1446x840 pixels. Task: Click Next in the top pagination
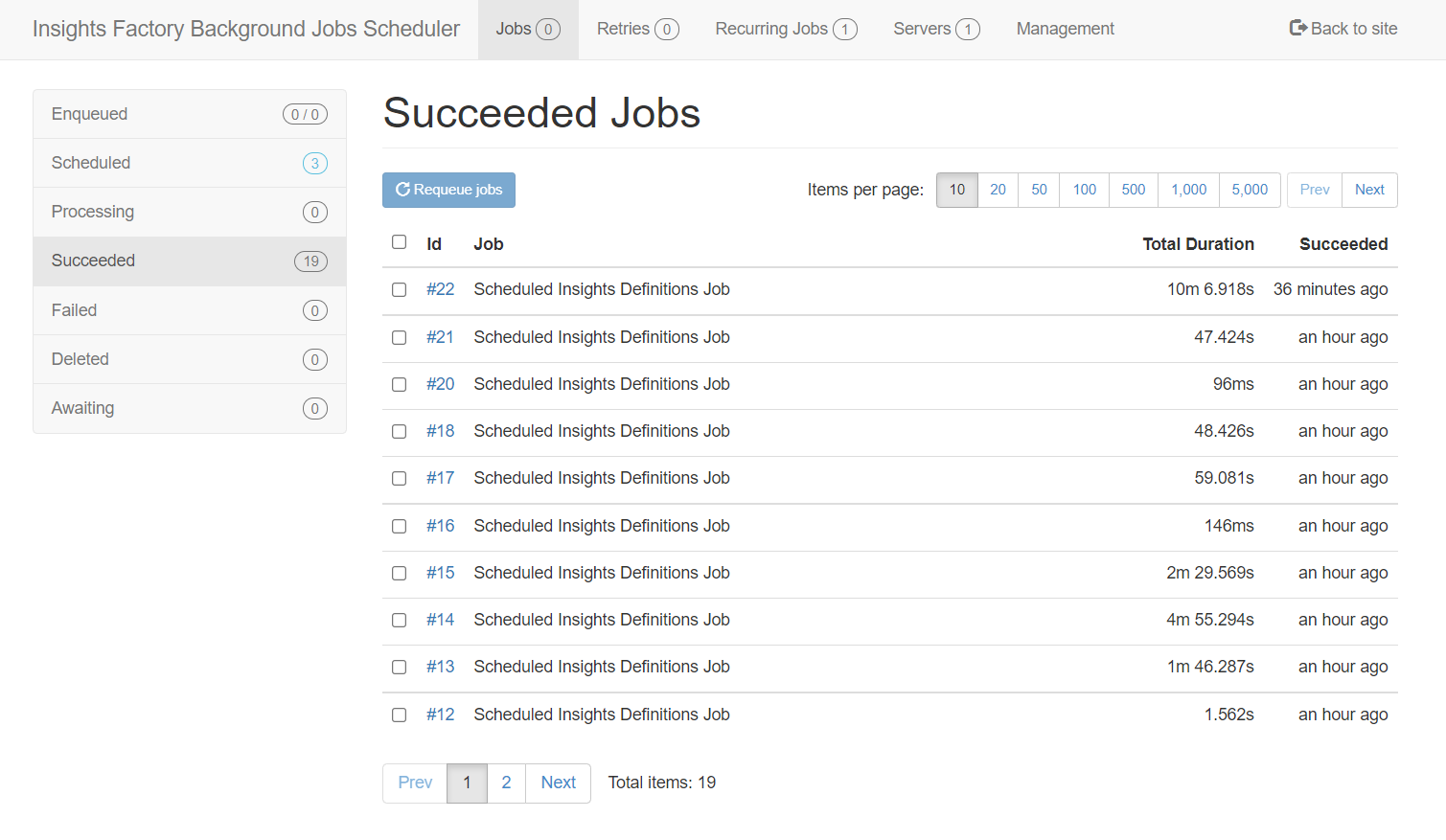point(1368,190)
